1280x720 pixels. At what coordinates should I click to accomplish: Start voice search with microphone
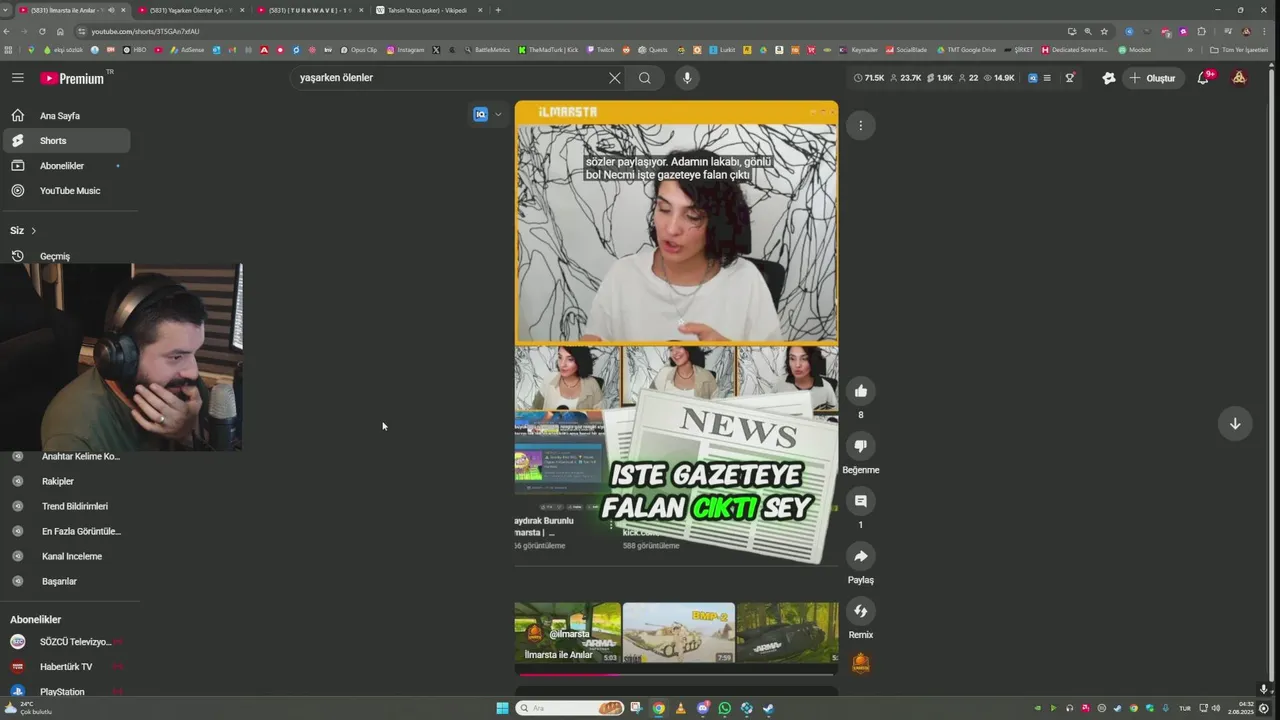coord(686,78)
